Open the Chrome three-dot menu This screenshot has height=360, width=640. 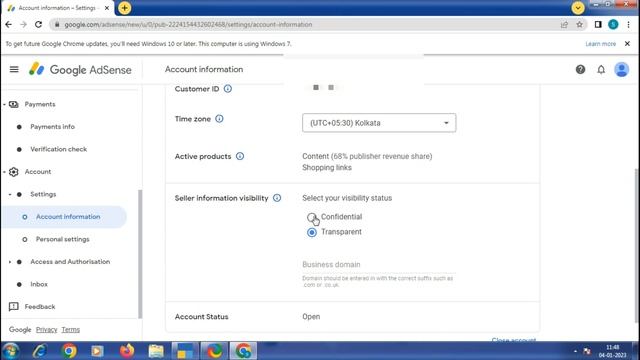pos(628,24)
